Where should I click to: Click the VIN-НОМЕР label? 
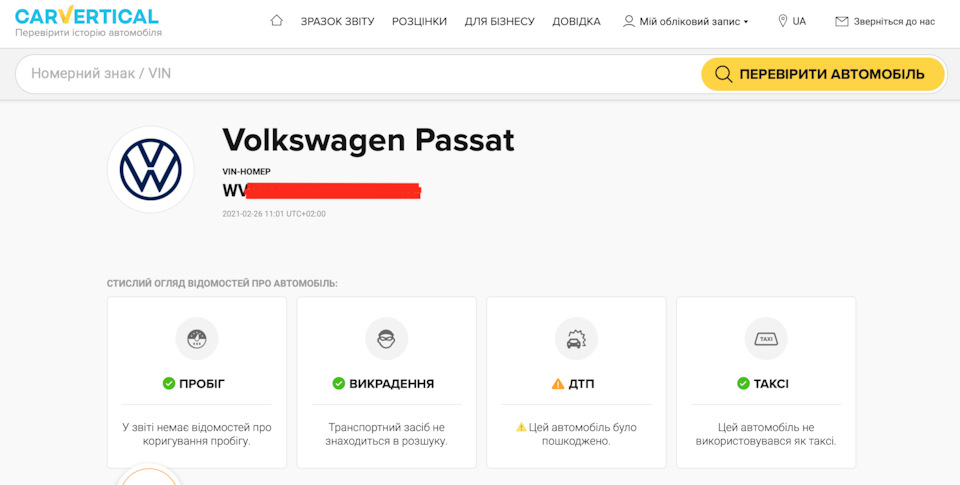[246, 172]
